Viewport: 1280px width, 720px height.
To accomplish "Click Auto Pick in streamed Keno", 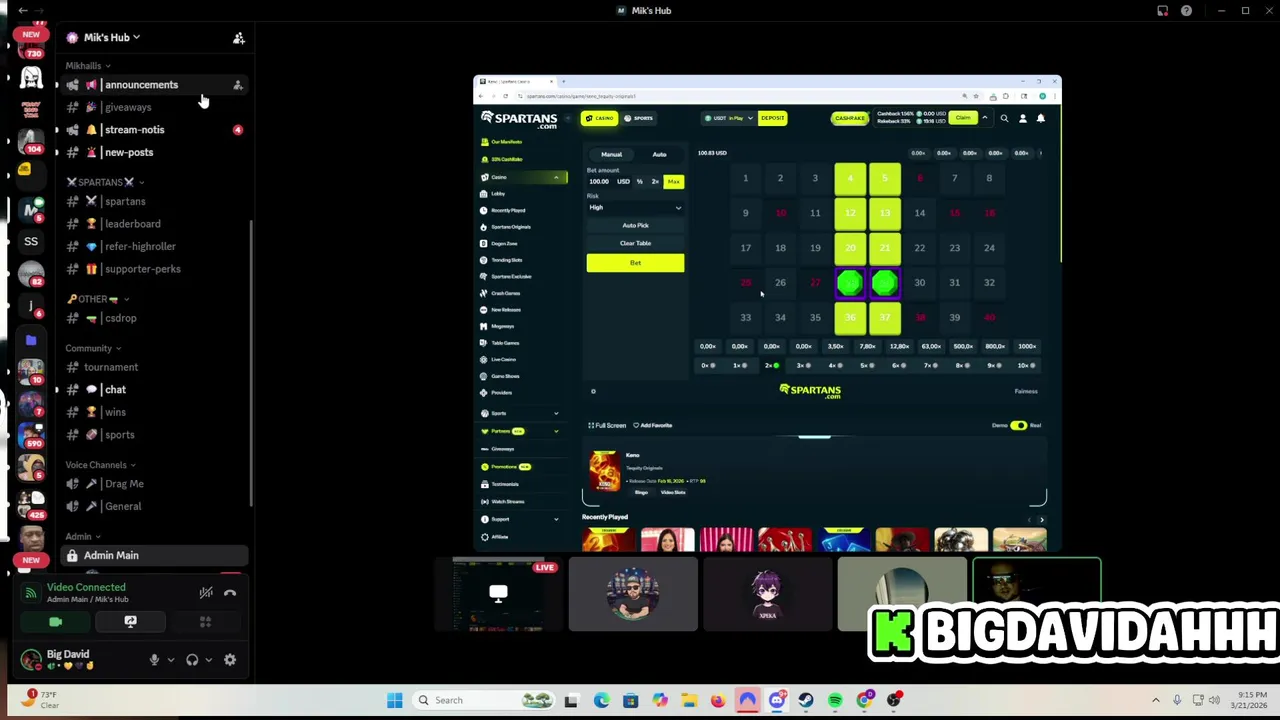I will 635,226.
